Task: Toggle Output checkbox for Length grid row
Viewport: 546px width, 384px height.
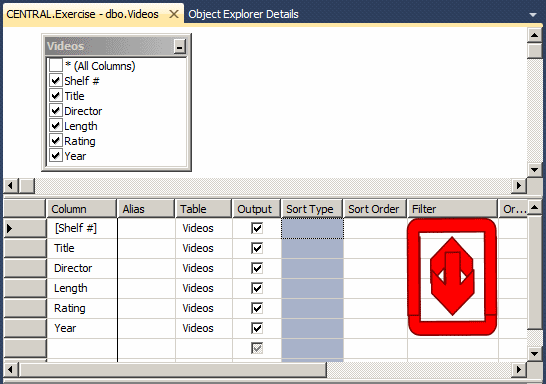Action: coord(257,288)
